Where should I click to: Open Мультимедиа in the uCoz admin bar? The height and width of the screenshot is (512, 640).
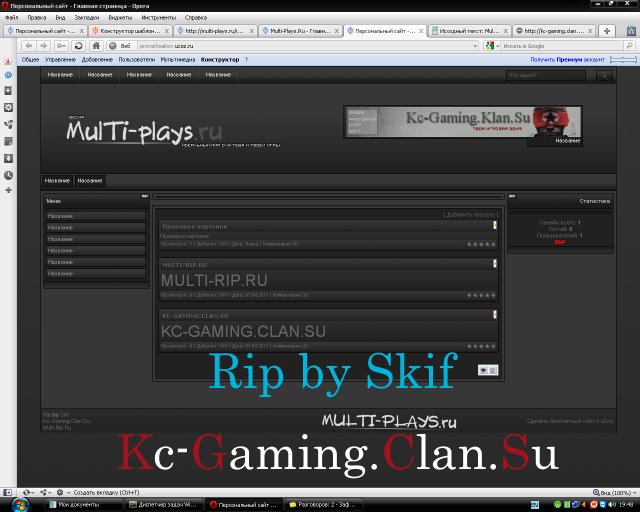[178, 60]
